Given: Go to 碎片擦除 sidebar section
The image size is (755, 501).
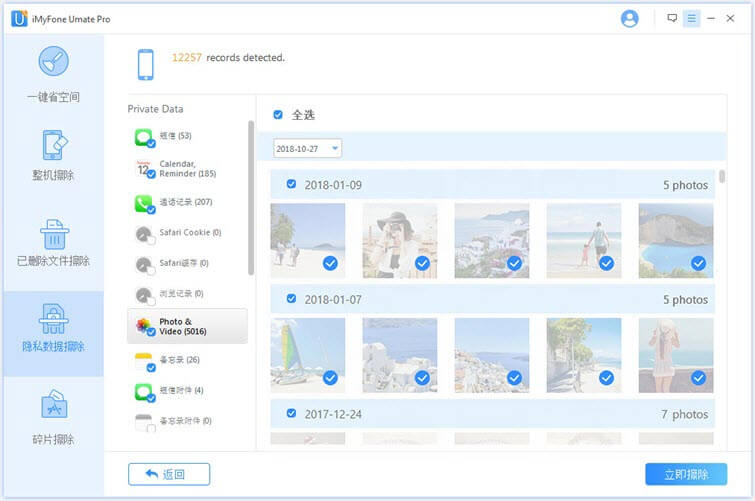Looking at the screenshot, I should click(53, 418).
